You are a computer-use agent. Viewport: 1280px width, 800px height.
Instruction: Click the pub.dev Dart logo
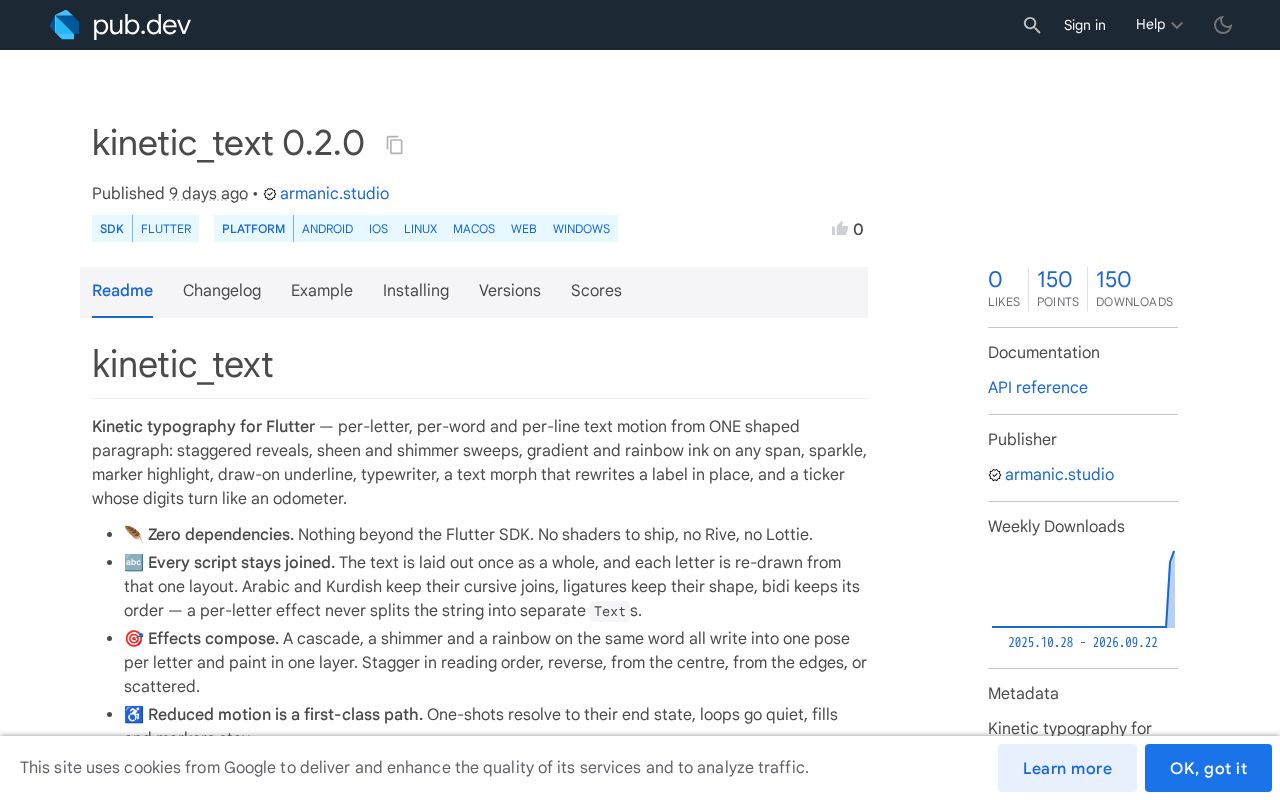65,25
